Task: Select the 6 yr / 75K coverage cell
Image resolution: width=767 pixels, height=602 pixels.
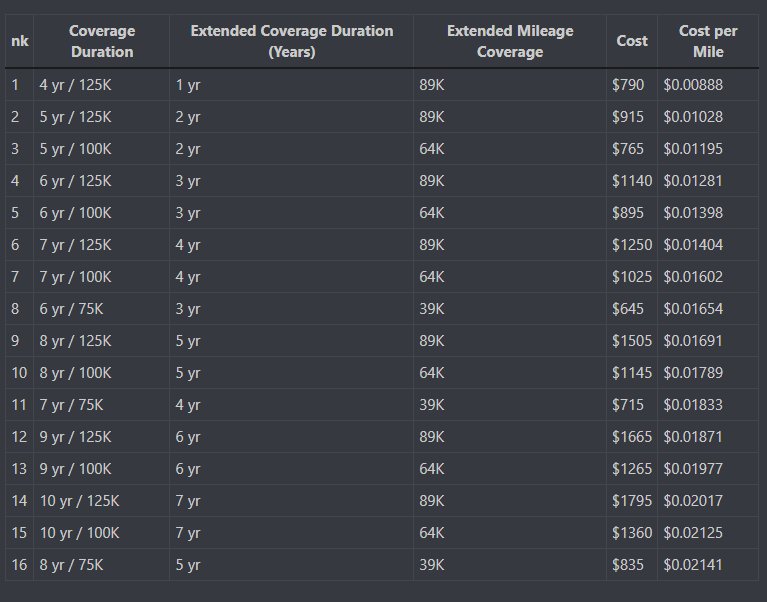Action: coord(102,309)
